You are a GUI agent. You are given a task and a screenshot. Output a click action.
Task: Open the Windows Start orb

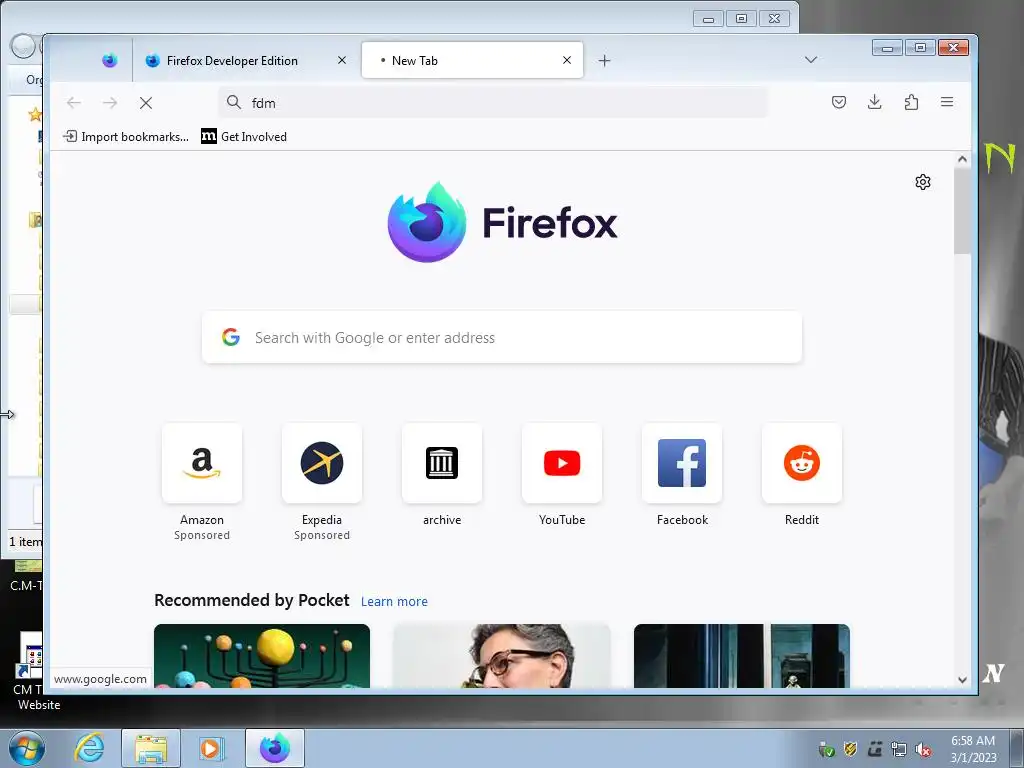pos(26,748)
